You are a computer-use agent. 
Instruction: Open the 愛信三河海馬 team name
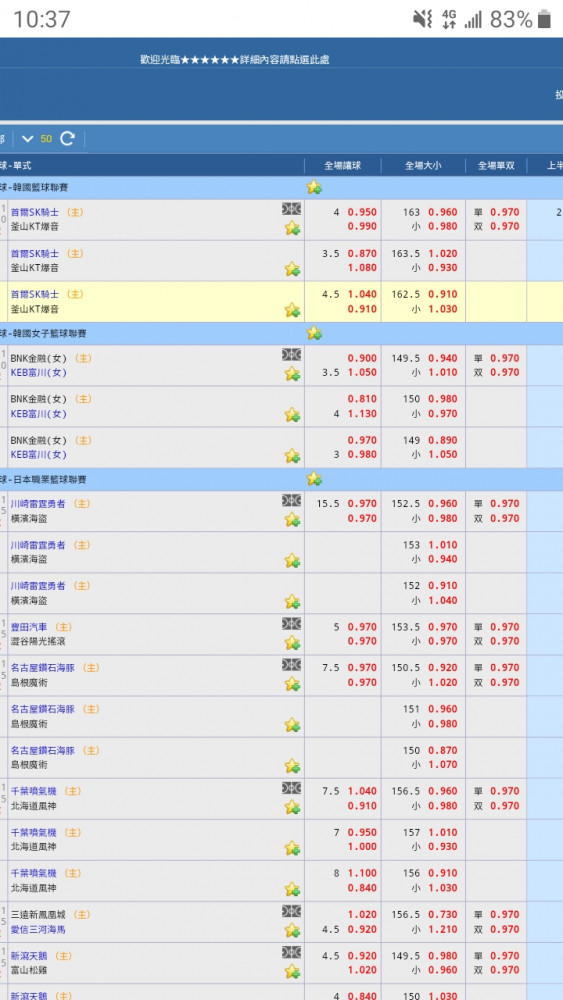tap(38, 930)
